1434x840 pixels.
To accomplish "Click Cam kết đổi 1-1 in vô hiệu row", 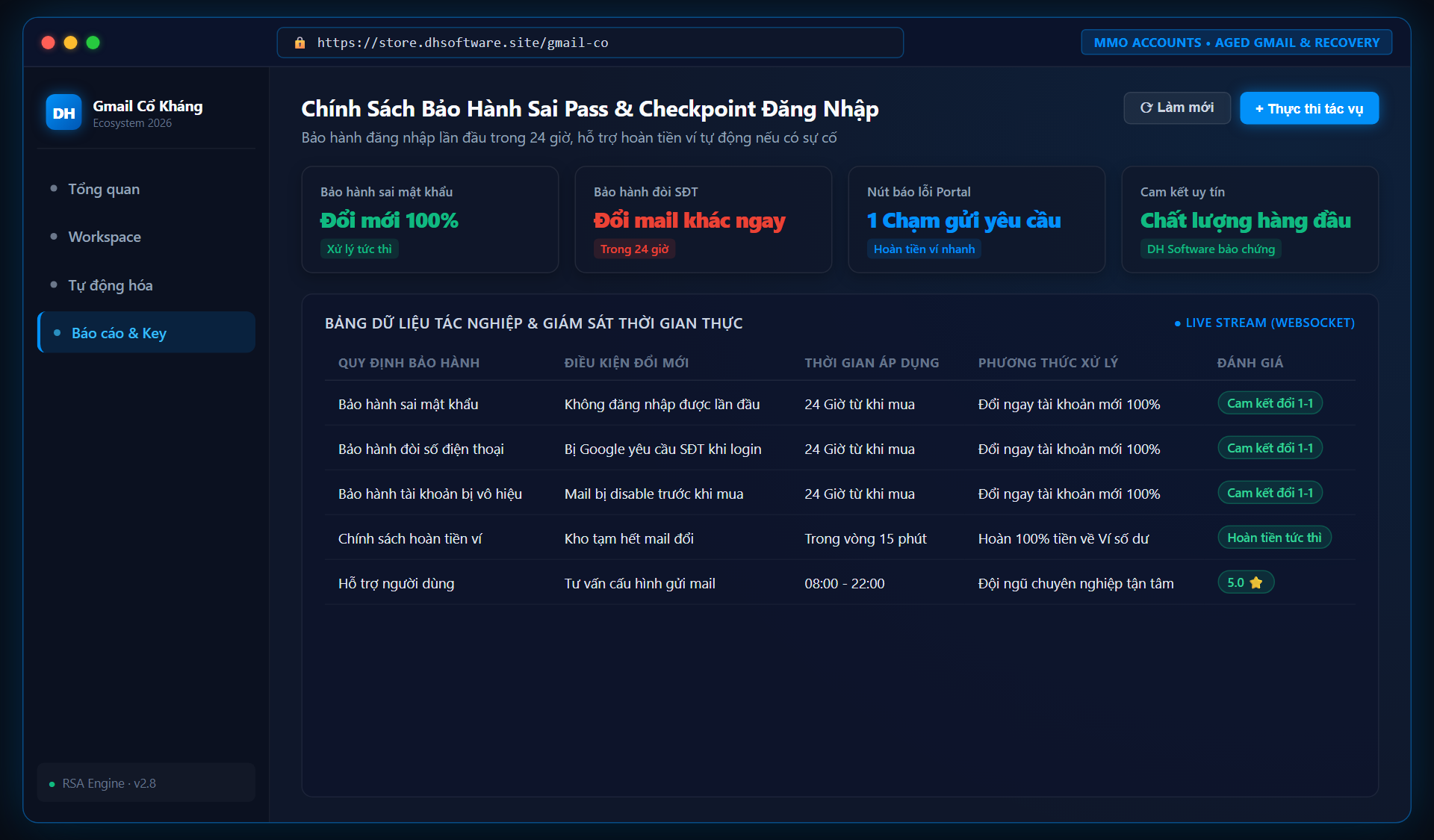I will (x=1270, y=493).
